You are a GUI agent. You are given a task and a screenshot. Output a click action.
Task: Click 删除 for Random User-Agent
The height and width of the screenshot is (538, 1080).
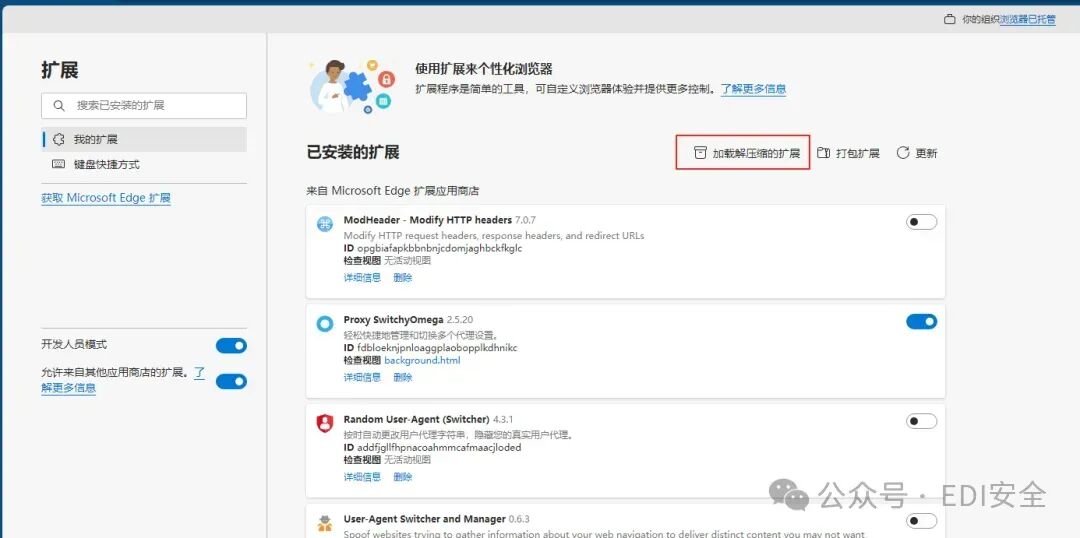(403, 477)
